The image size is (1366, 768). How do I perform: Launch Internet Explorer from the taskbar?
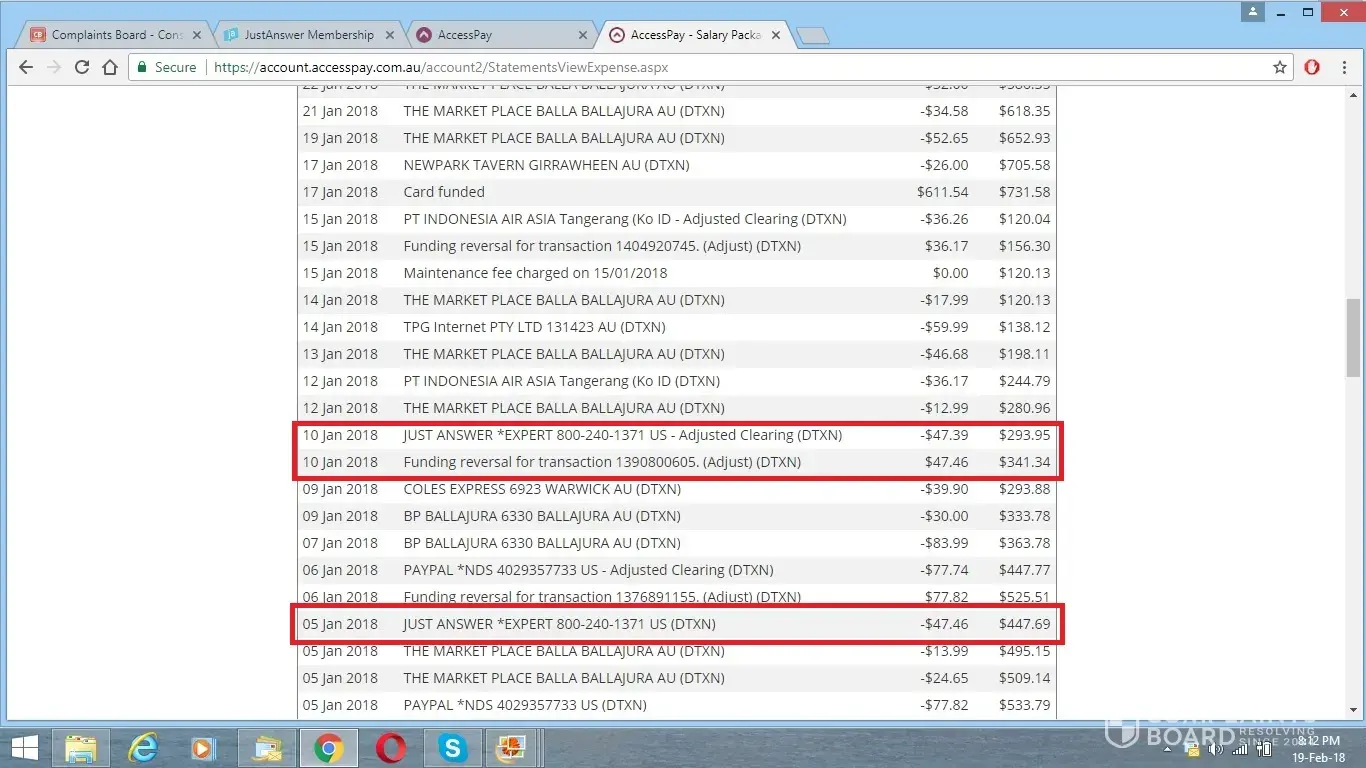[x=144, y=747]
